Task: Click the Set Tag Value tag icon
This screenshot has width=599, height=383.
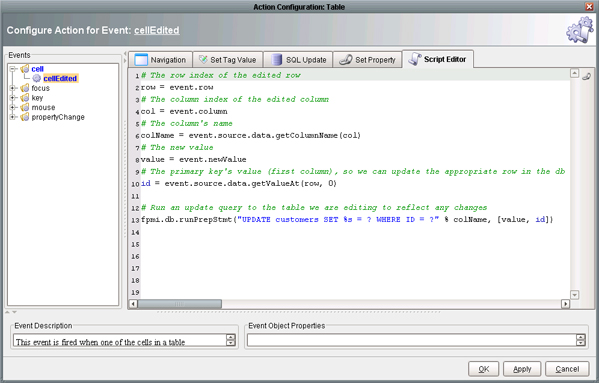Action: [203, 60]
